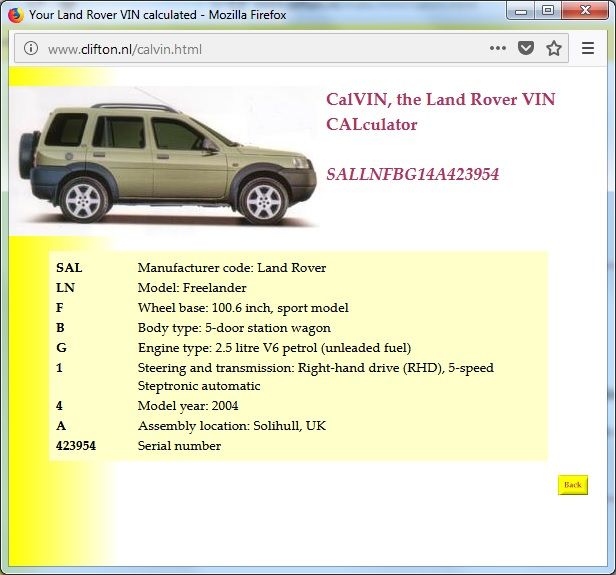Viewport: 616px width, 575px height.
Task: Click 'Wheel base: 100.6 inch, sport model'
Action: point(243,308)
